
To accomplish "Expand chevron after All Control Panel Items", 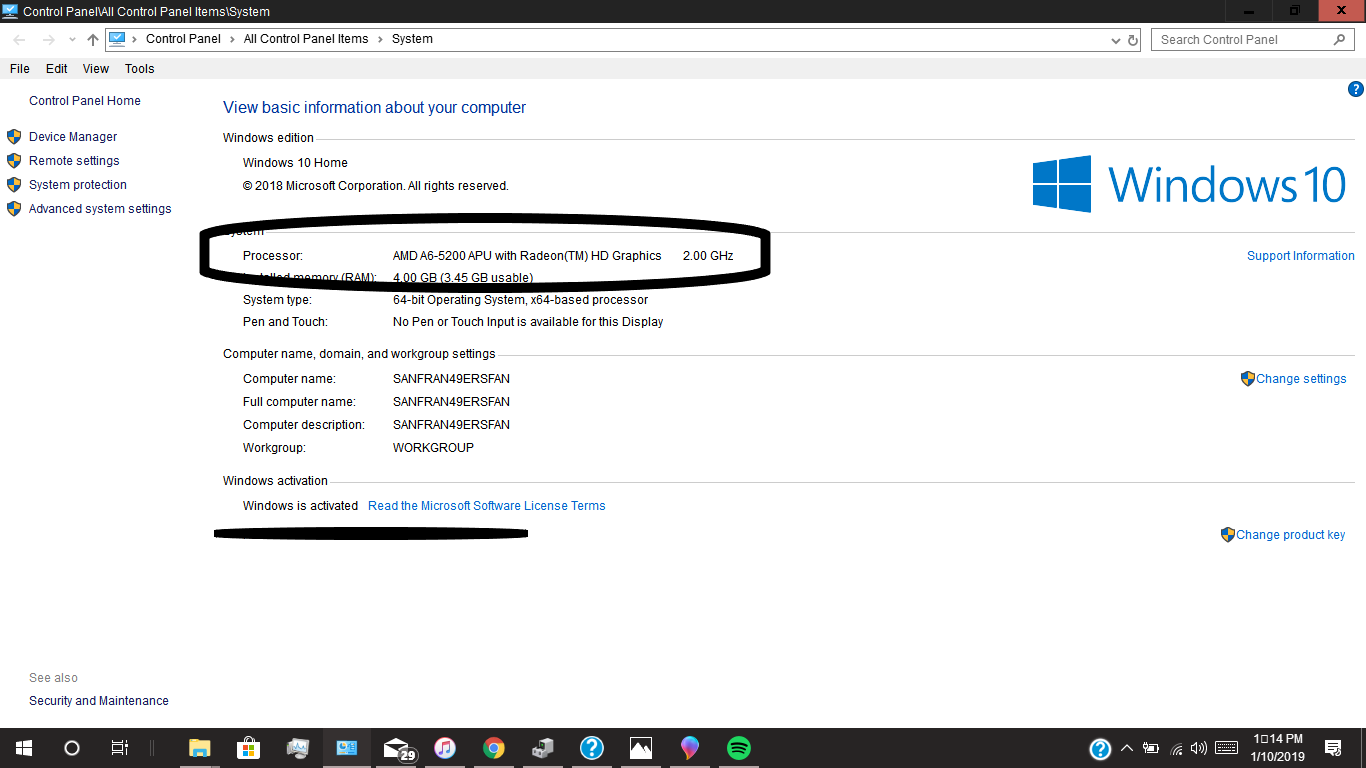I will click(380, 39).
